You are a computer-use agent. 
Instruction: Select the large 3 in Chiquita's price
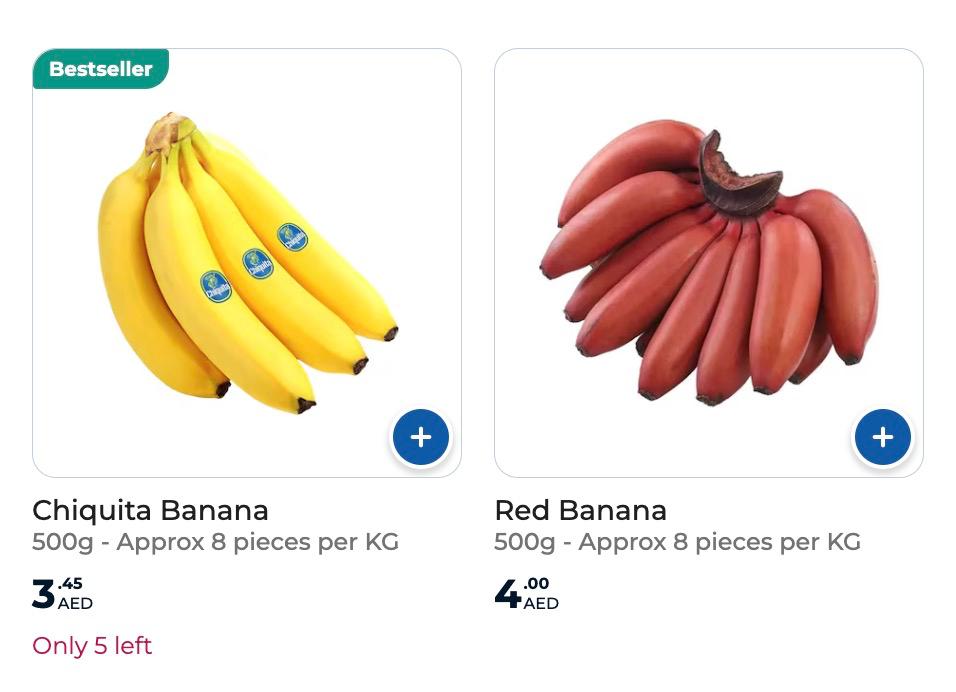tap(43, 593)
